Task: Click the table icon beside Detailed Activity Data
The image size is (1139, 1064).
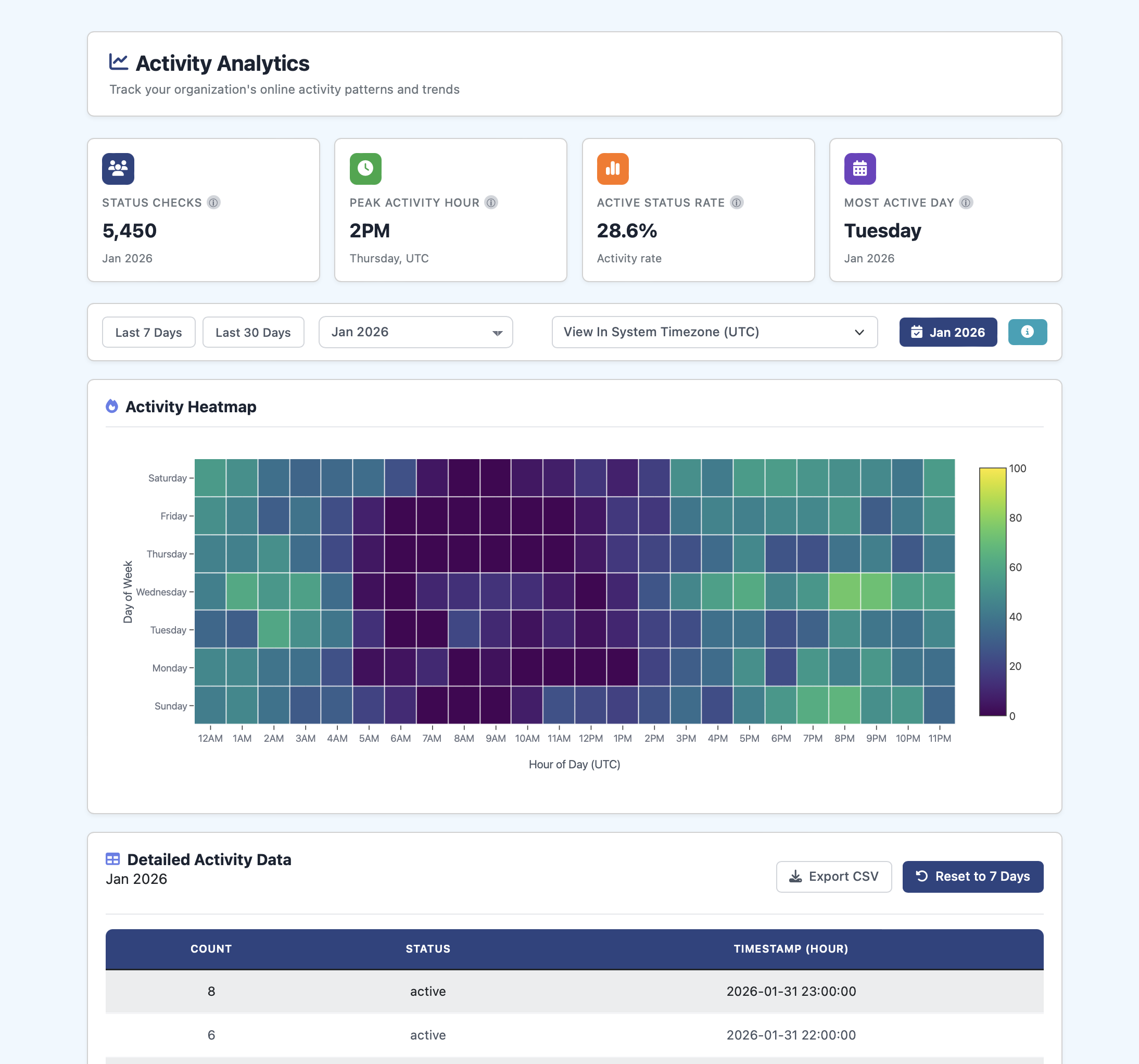Action: pyautogui.click(x=112, y=859)
